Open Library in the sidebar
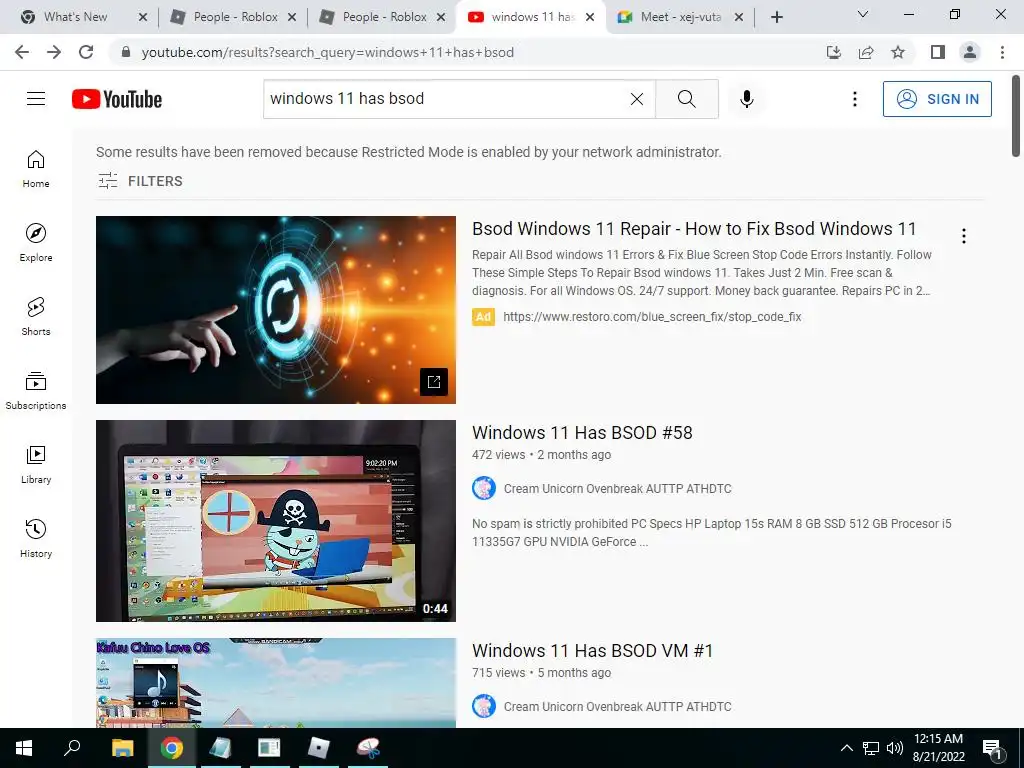Screen dimensions: 1024x768 [x=36, y=464]
